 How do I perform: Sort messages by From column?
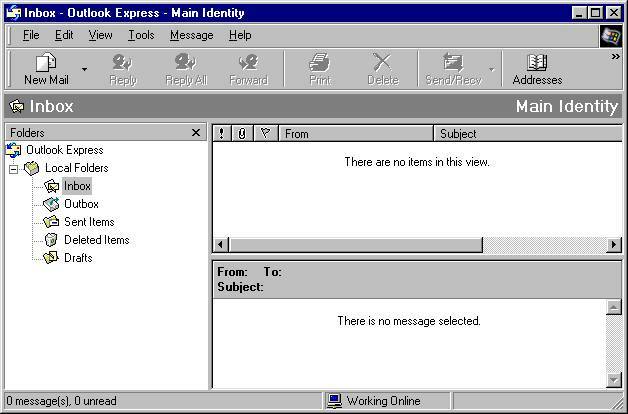356,133
